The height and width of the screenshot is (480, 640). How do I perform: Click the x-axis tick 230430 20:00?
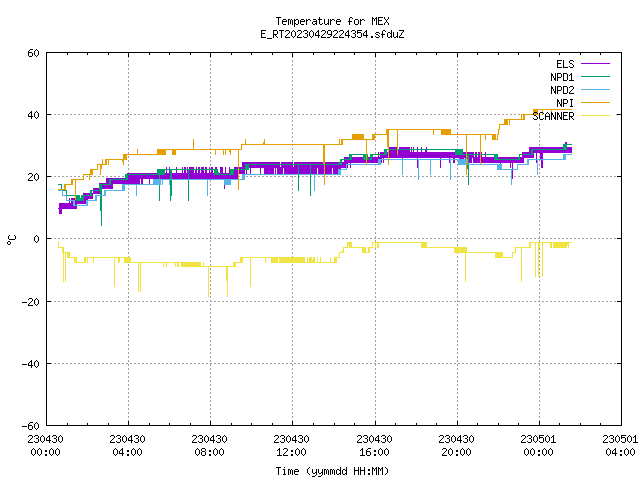click(456, 446)
